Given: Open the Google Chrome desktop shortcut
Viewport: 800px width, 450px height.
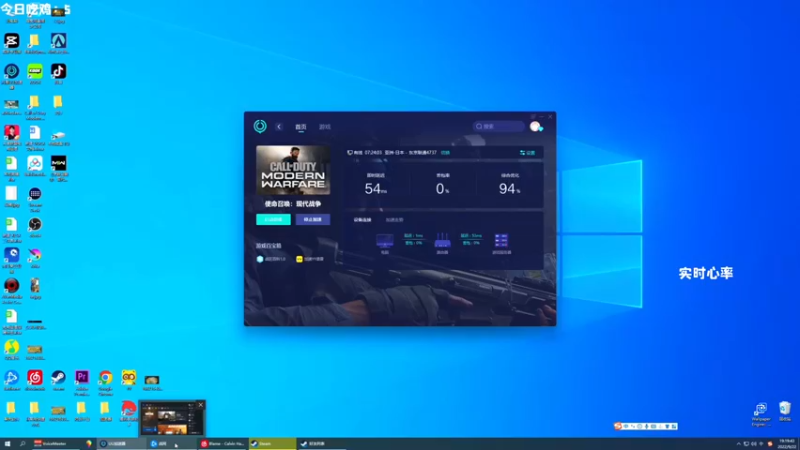Looking at the screenshot, I should (106, 378).
